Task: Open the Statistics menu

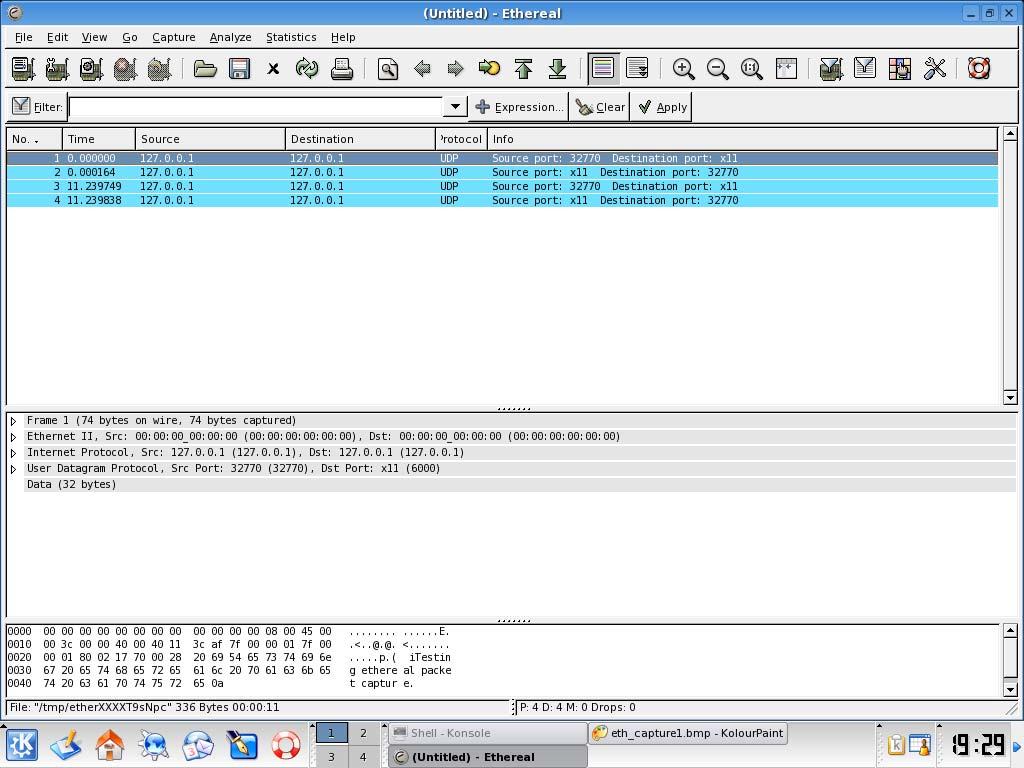Action: [x=291, y=37]
